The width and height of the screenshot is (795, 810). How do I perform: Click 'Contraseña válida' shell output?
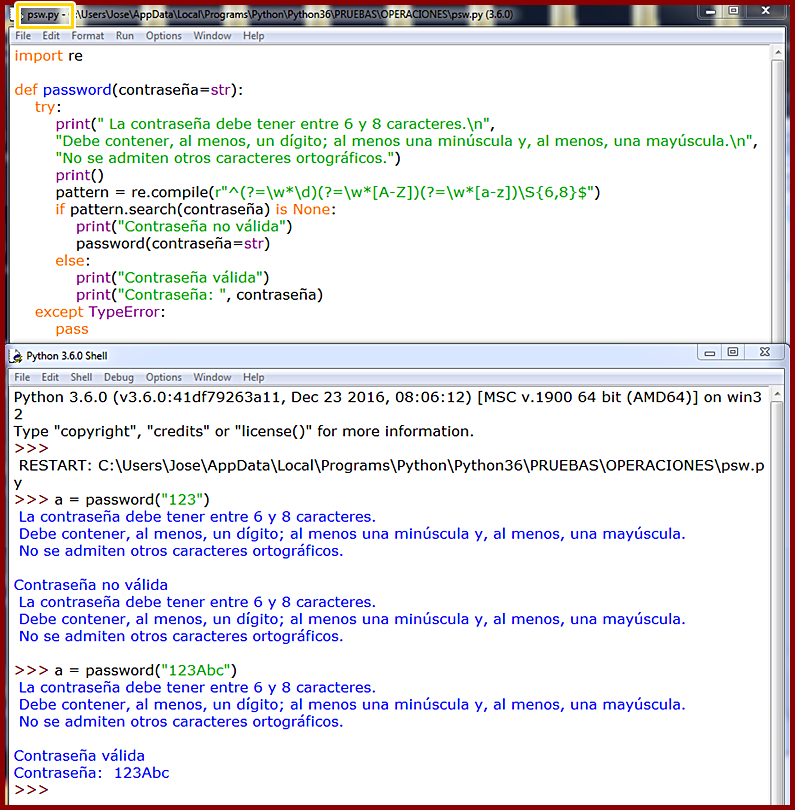point(79,756)
